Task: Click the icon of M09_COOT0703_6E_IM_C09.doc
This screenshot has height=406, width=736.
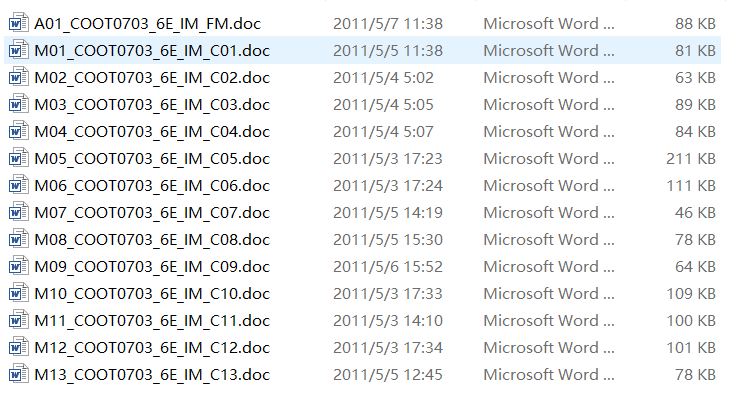Action: (x=18, y=266)
